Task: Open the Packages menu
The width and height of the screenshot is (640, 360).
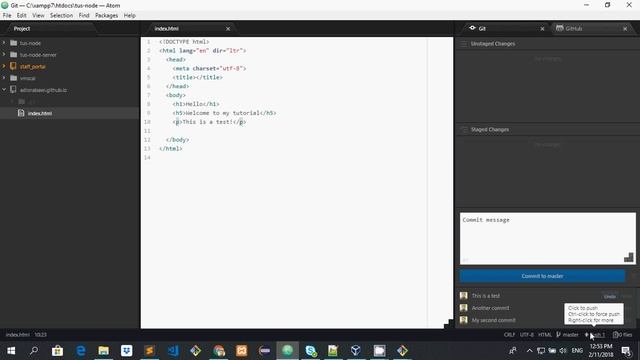Action: pyautogui.click(x=106, y=16)
